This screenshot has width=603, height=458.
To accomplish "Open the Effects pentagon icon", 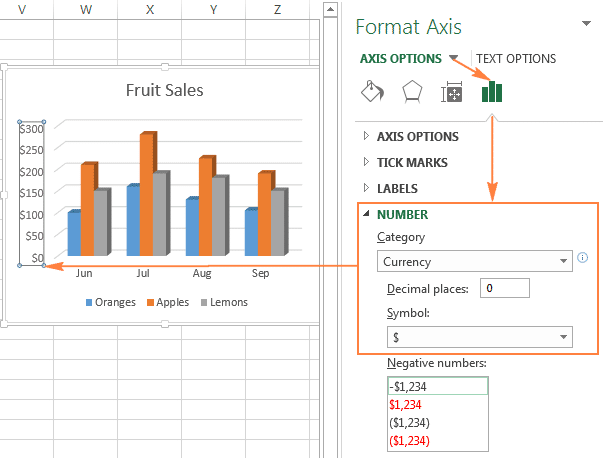I will pos(411,93).
